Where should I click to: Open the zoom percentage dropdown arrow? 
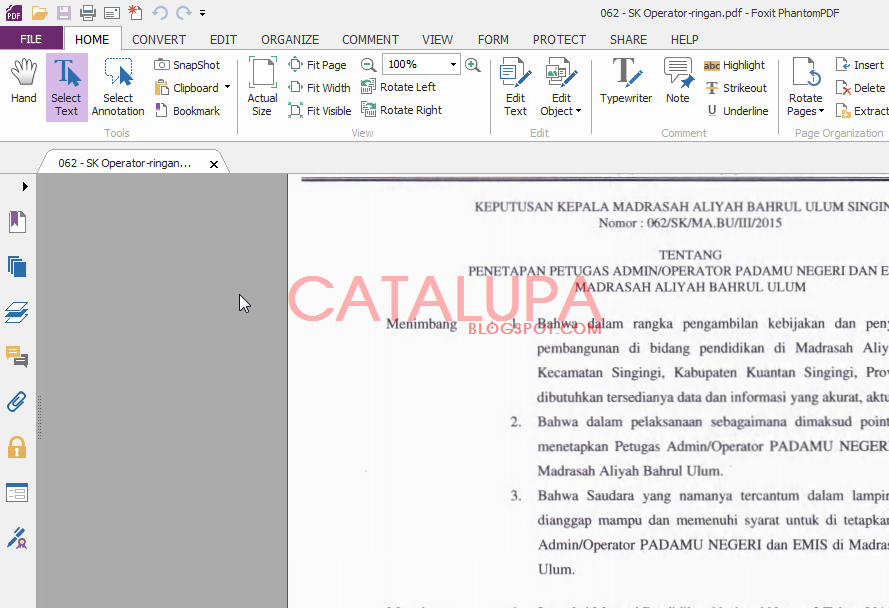tap(453, 65)
